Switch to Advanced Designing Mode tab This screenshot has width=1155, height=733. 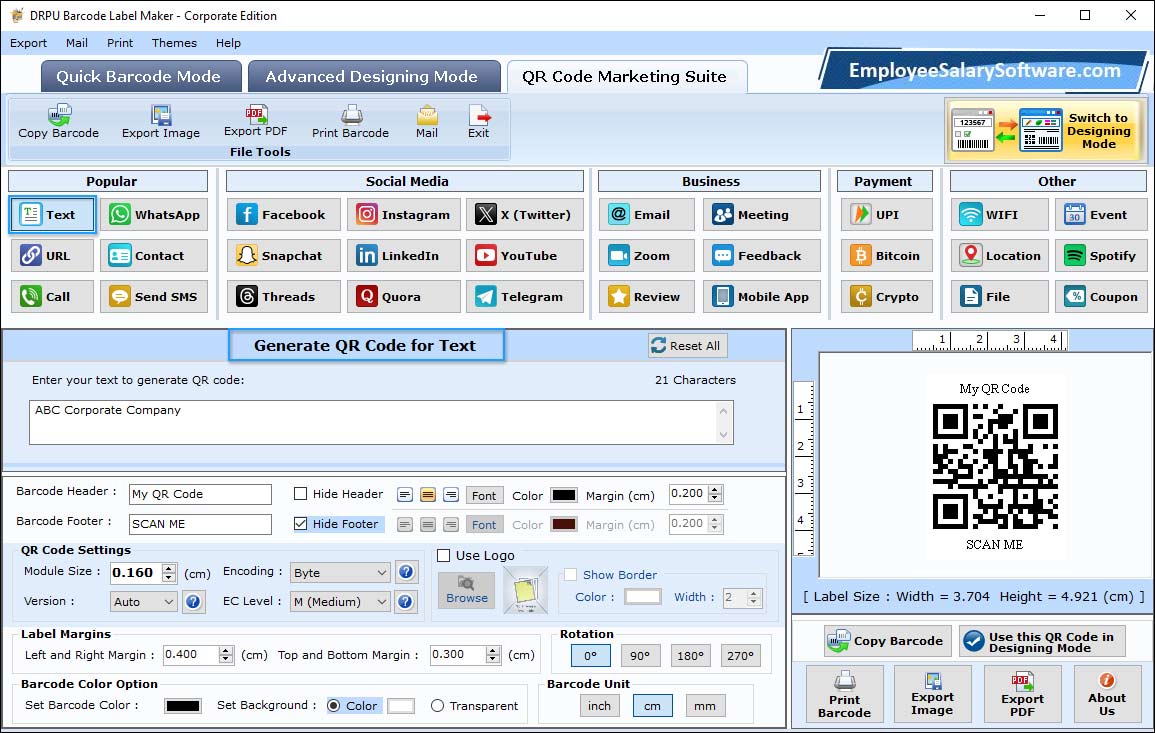pos(373,77)
